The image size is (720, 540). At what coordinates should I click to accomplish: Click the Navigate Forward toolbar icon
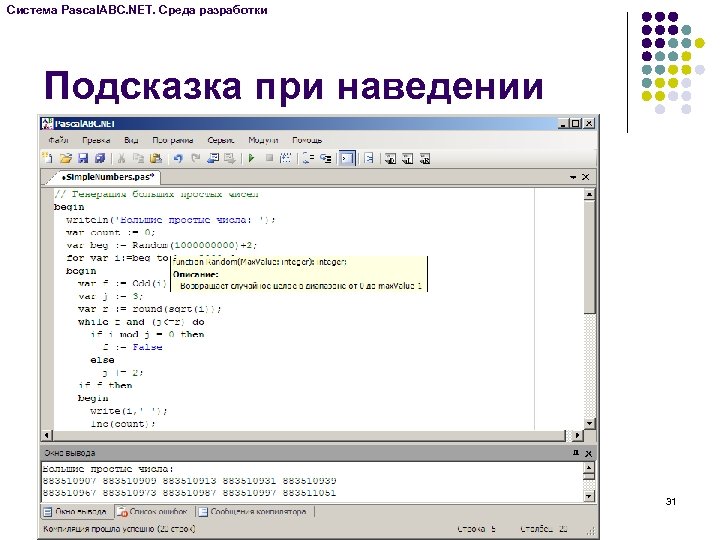(x=229, y=158)
